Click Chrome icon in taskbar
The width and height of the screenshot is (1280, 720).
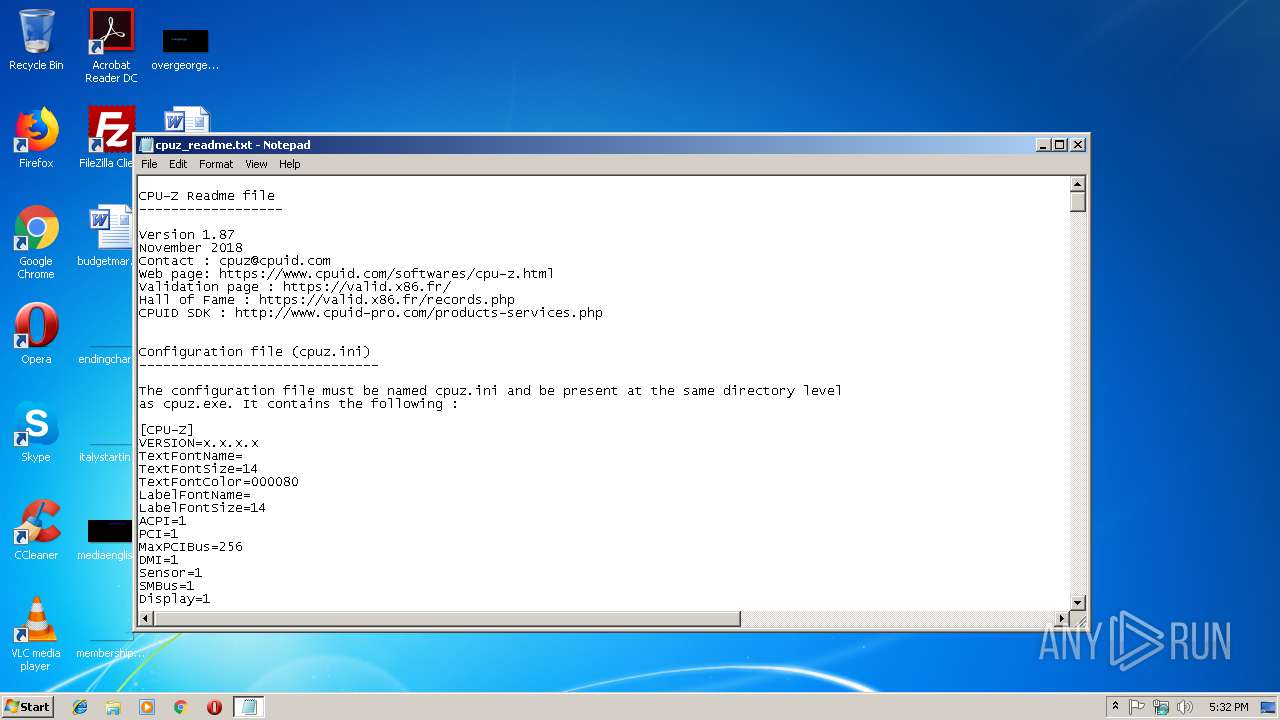tap(180, 707)
